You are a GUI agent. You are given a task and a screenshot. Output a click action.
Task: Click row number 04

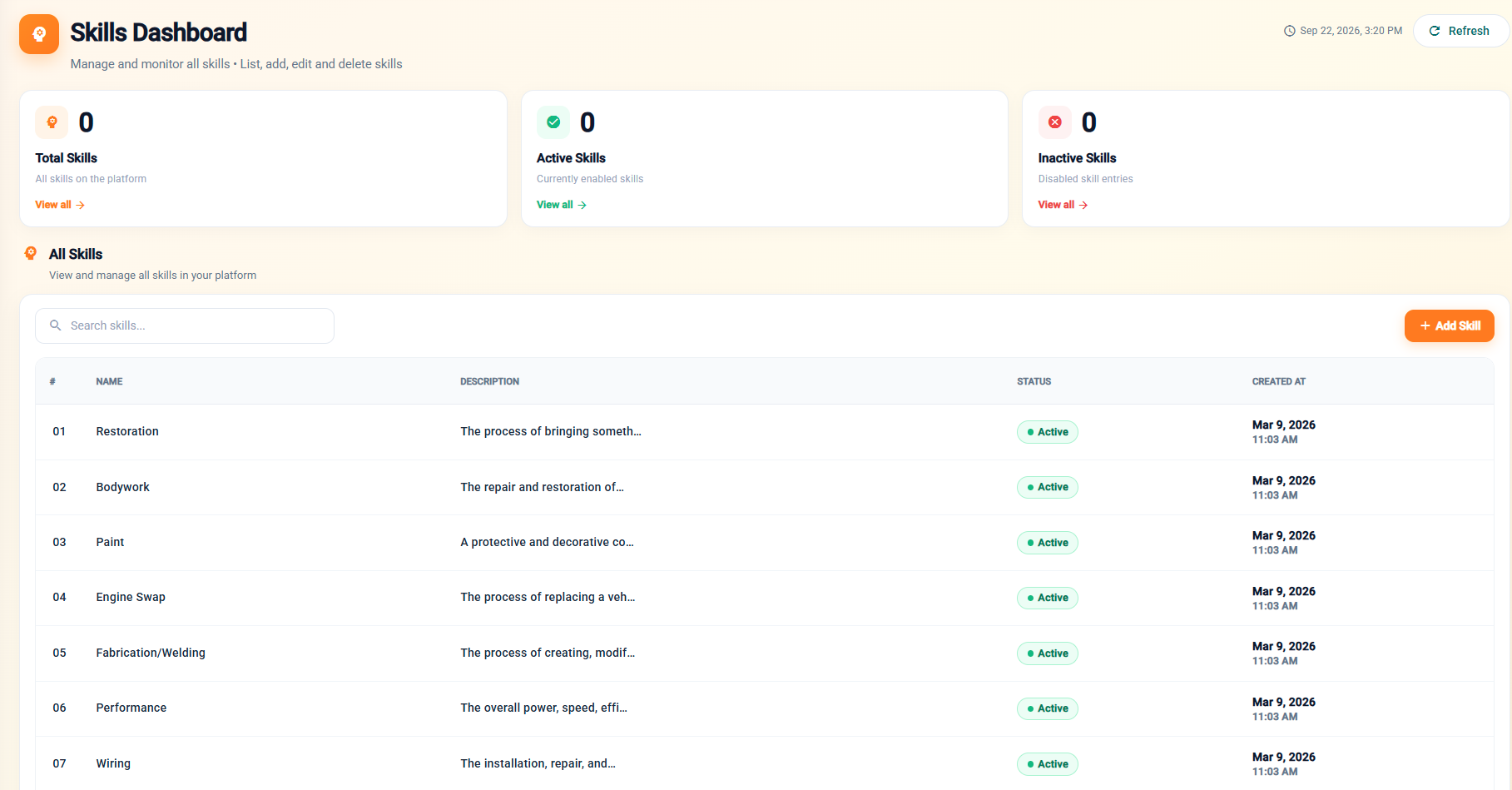[x=59, y=597]
